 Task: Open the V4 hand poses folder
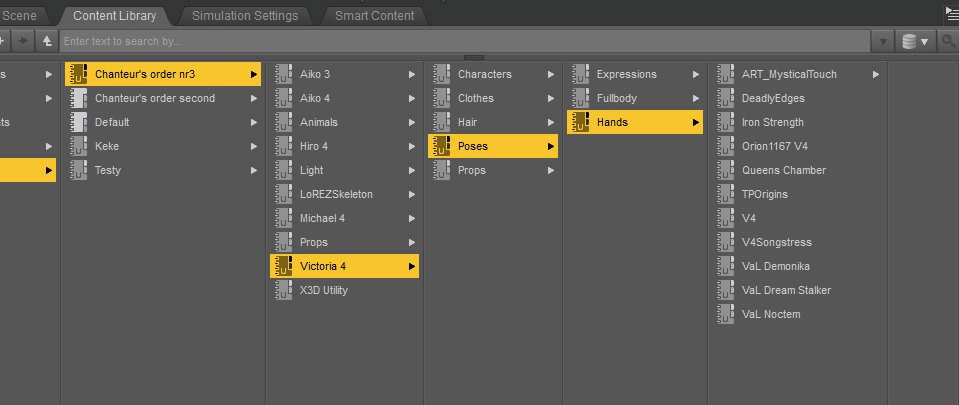pos(798,218)
